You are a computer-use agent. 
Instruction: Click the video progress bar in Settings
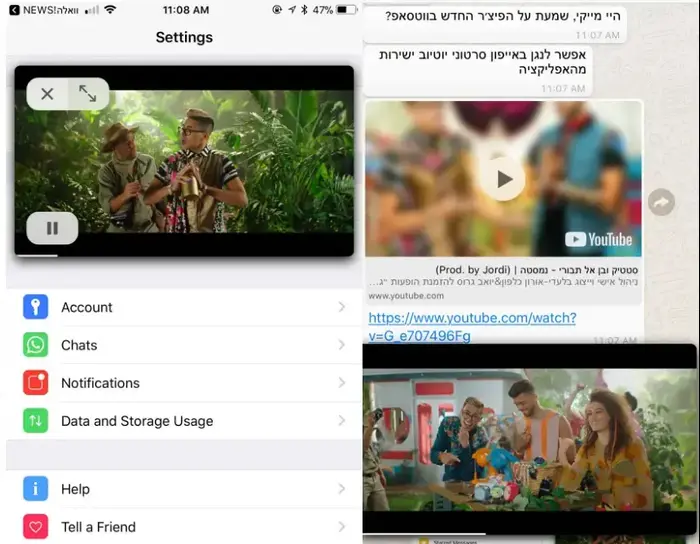pos(184,256)
